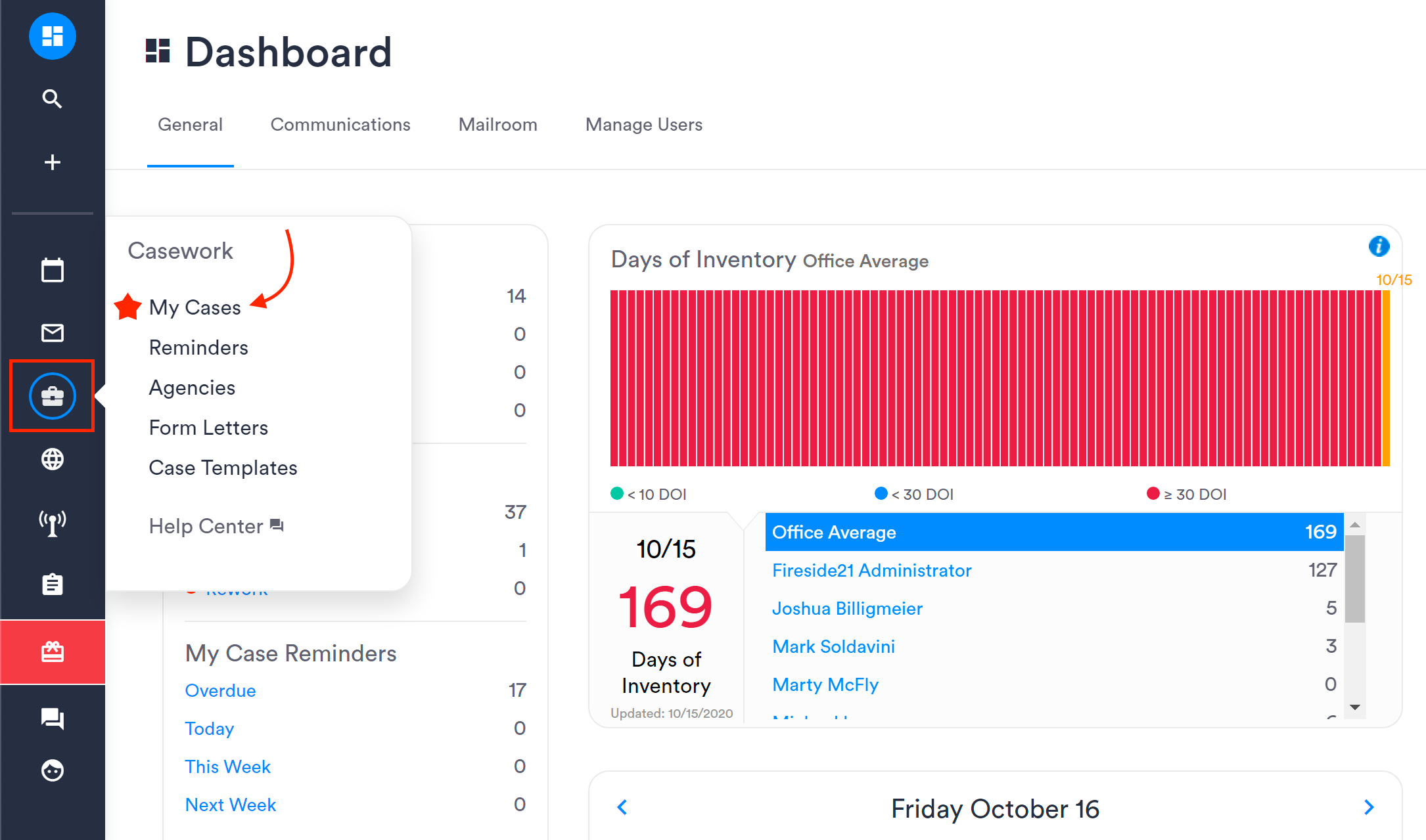The width and height of the screenshot is (1426, 840).
Task: Open the chat bubbles sidebar icon
Action: 52,718
